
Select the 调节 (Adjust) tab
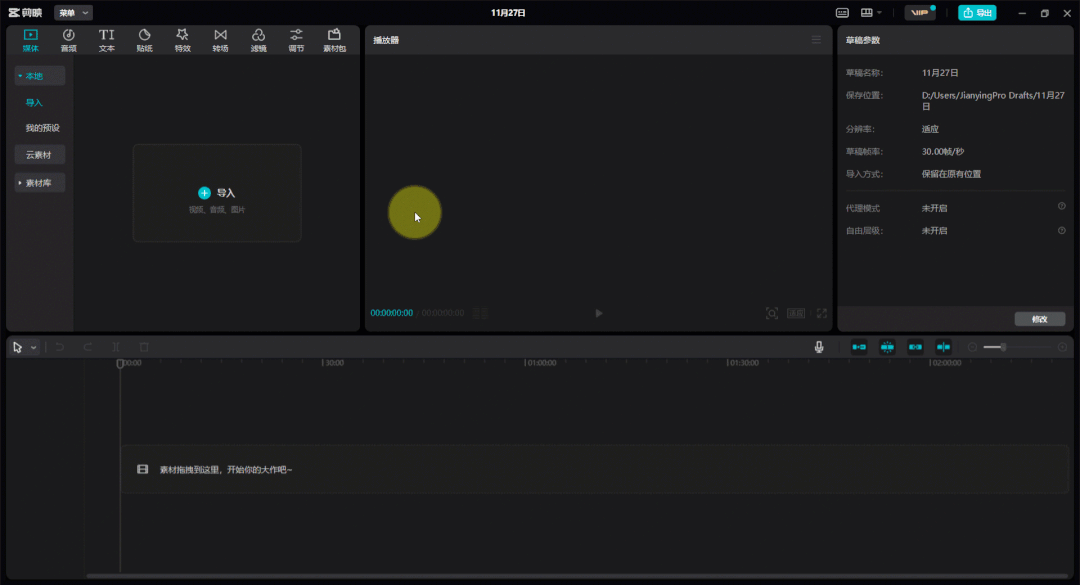coord(296,40)
